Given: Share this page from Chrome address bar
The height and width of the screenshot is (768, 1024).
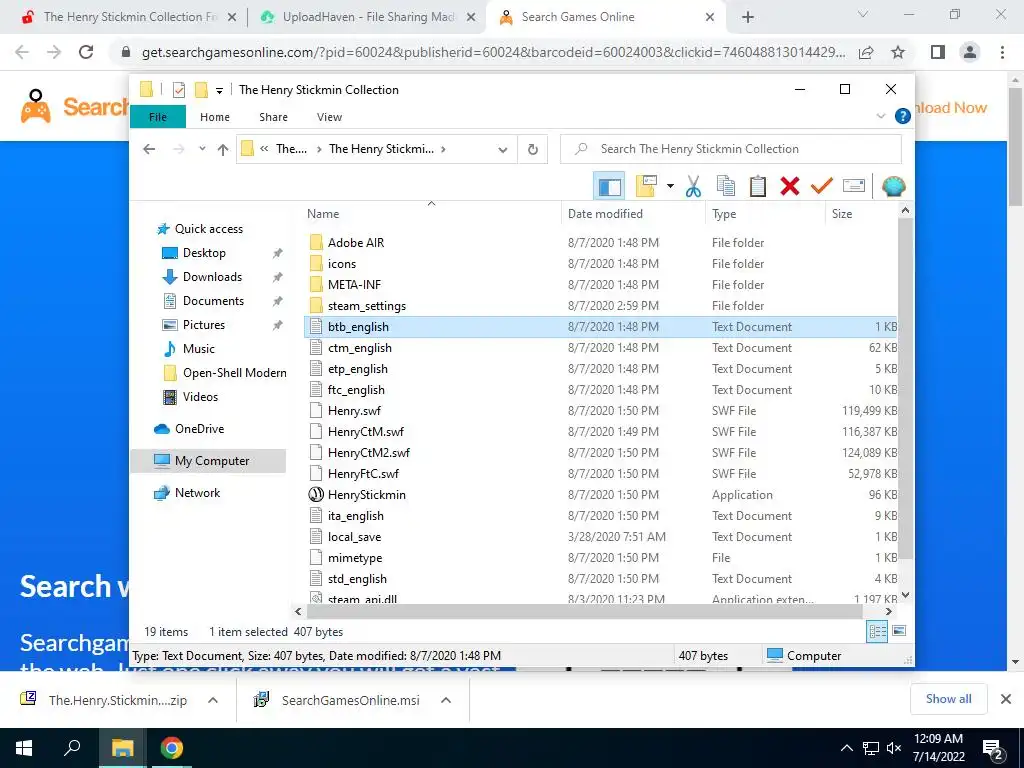Looking at the screenshot, I should [866, 52].
